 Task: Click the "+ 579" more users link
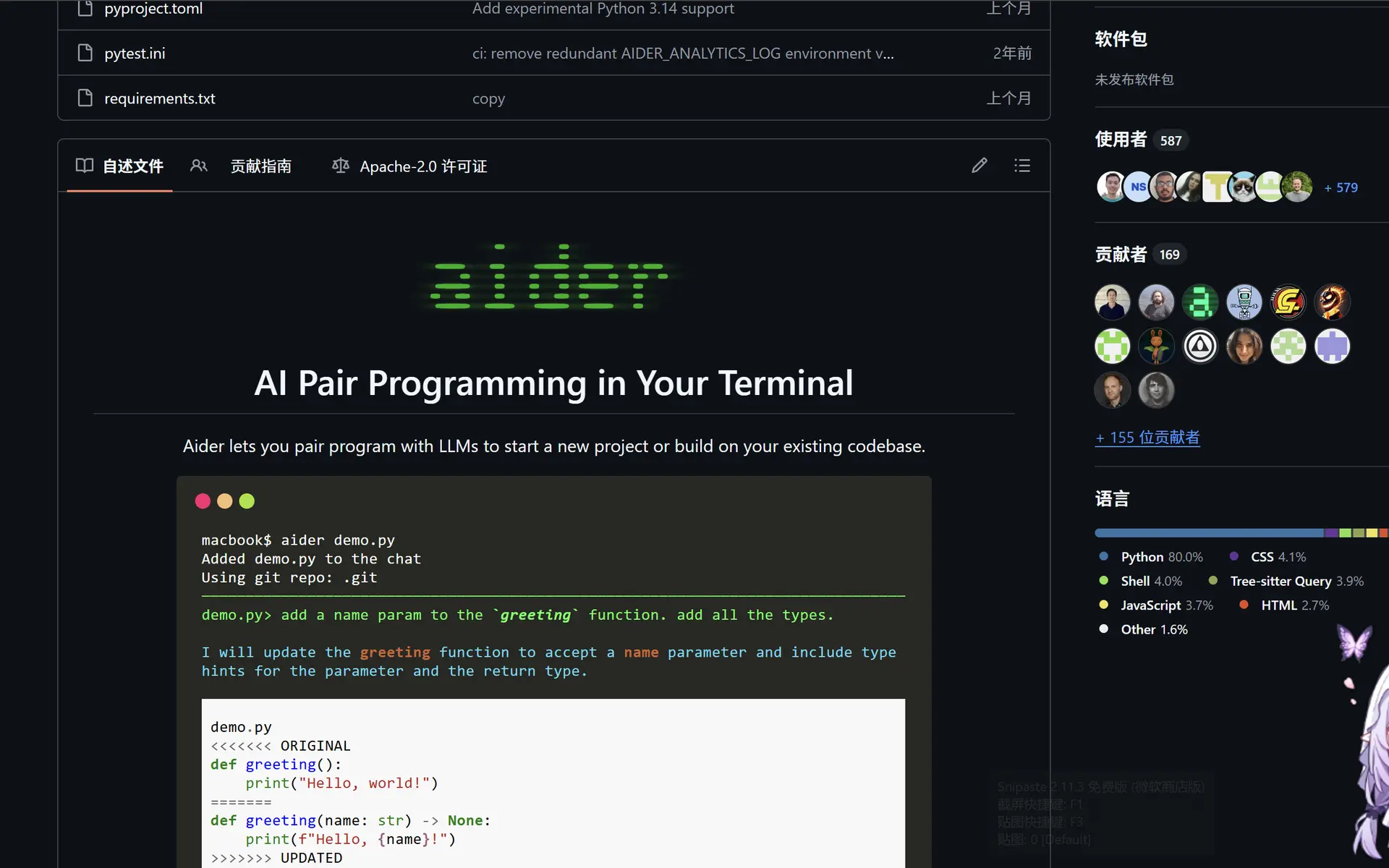(x=1341, y=187)
